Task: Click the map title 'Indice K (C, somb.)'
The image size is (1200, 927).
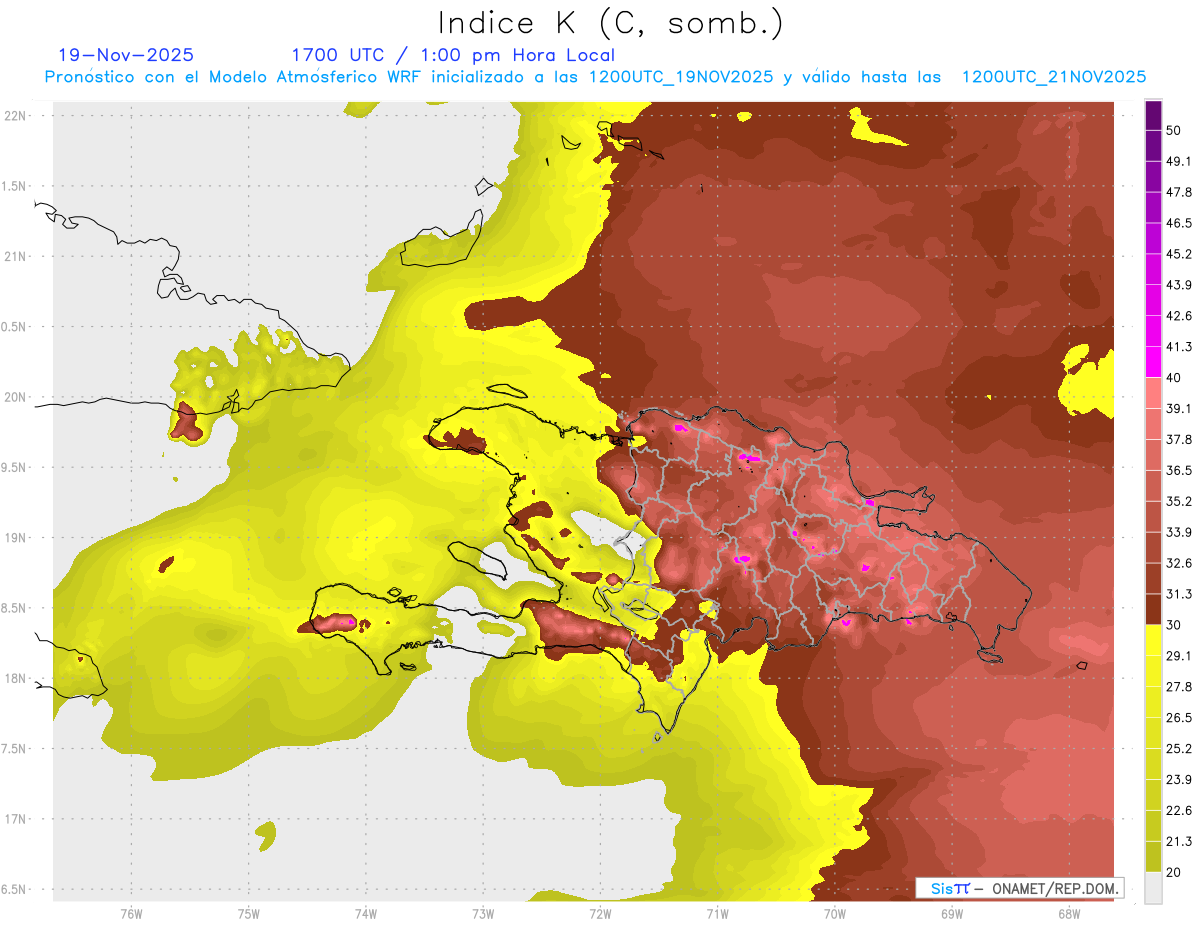Action: 610,23
